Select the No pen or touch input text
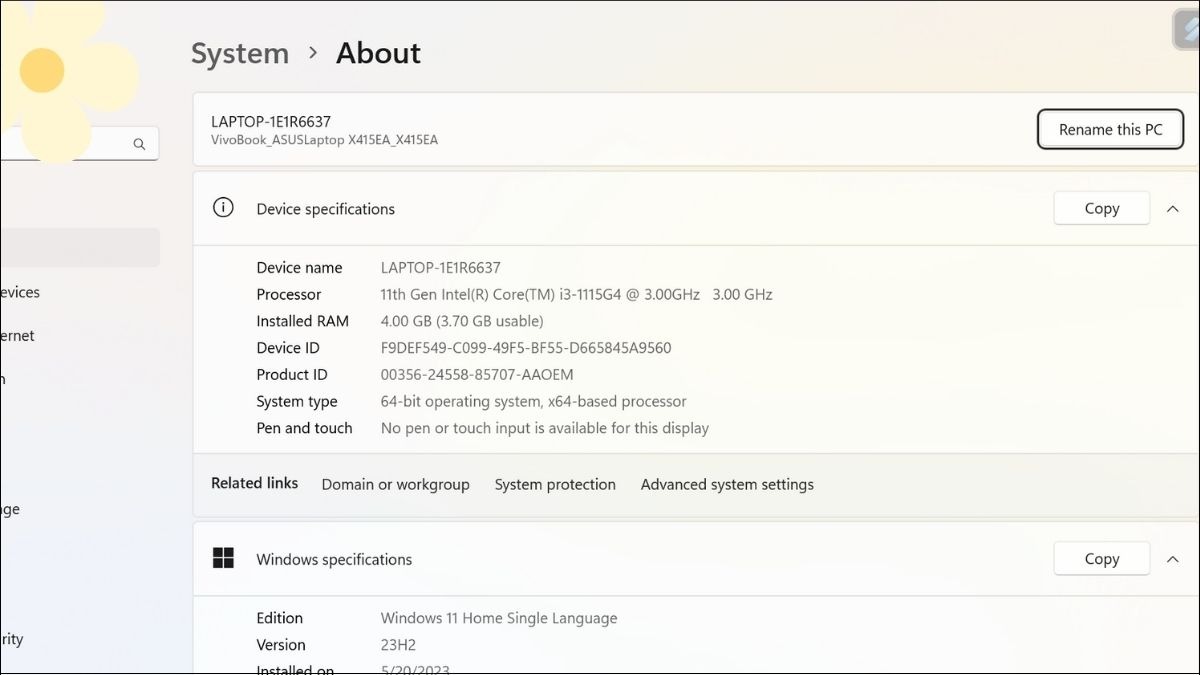Image resolution: width=1200 pixels, height=675 pixels. tap(545, 428)
